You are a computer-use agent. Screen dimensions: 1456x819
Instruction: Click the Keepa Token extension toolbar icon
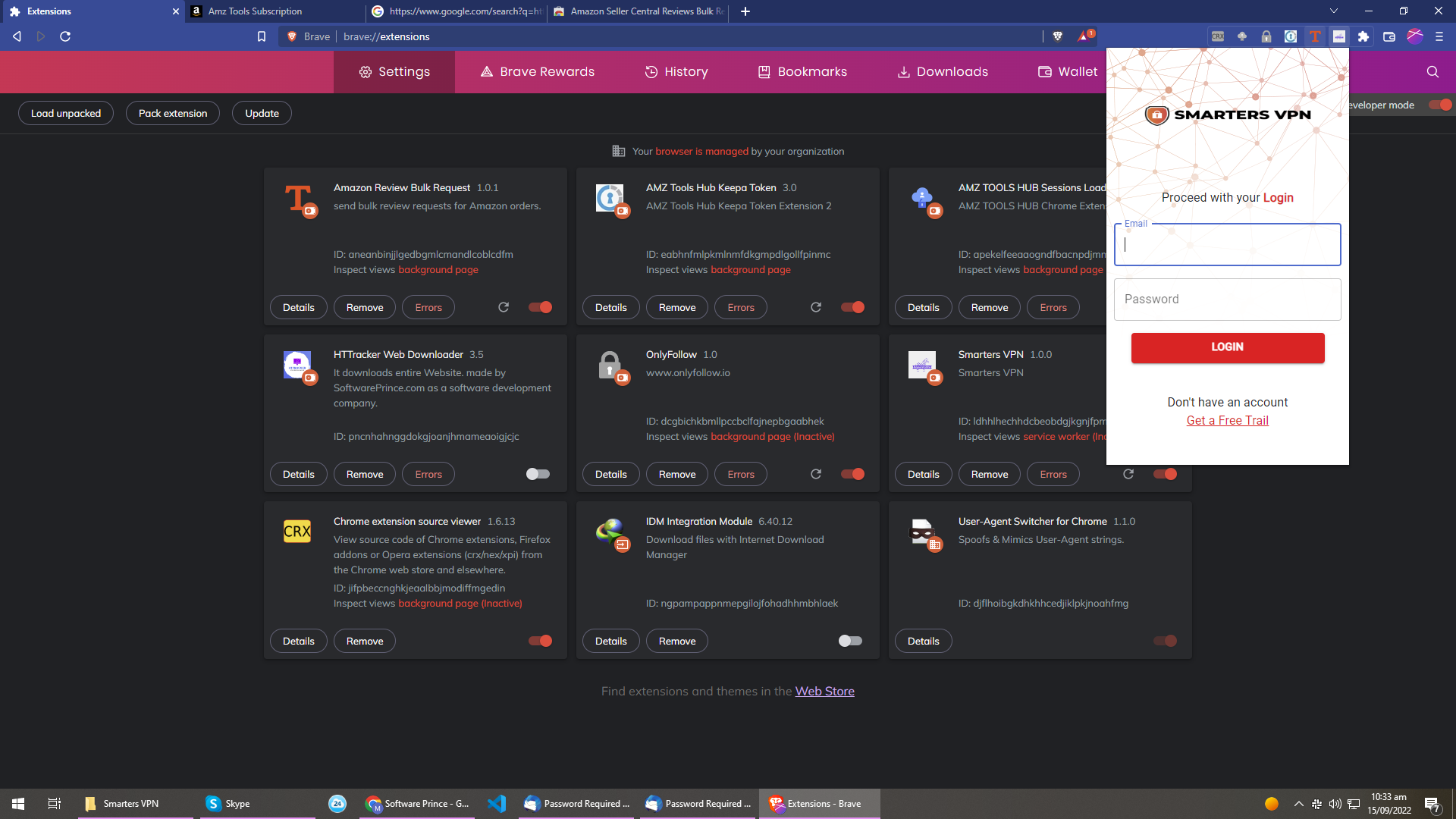click(1291, 36)
